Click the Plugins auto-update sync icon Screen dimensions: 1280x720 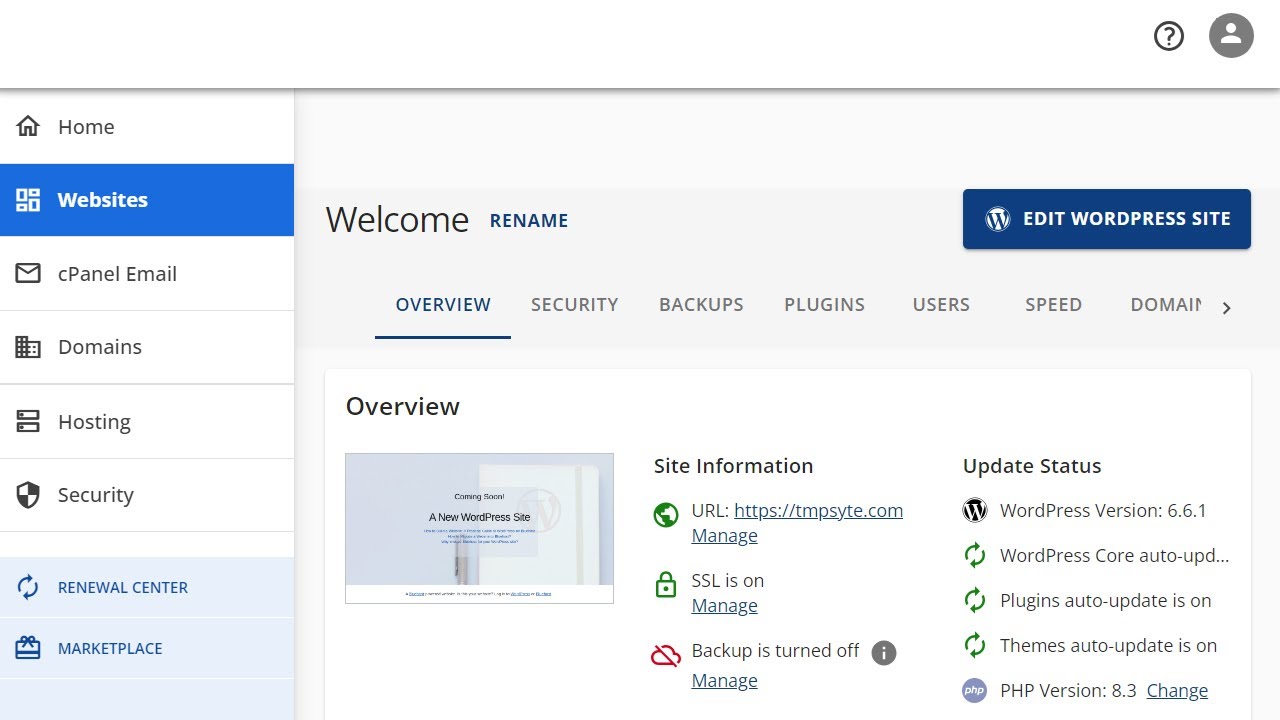(x=975, y=600)
